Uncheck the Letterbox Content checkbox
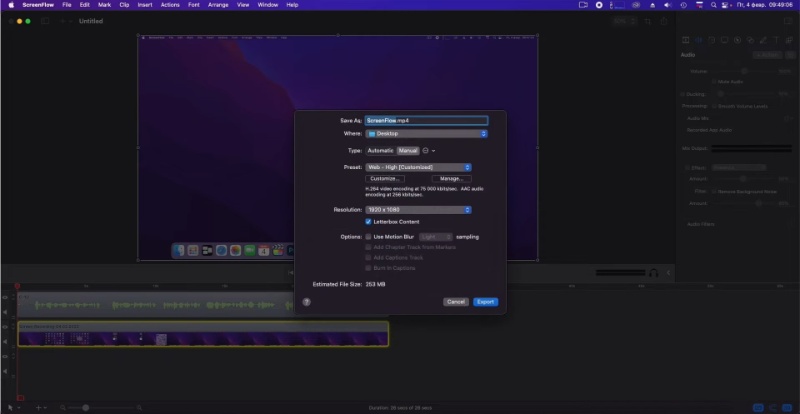The width and height of the screenshot is (800, 414). click(x=368, y=222)
